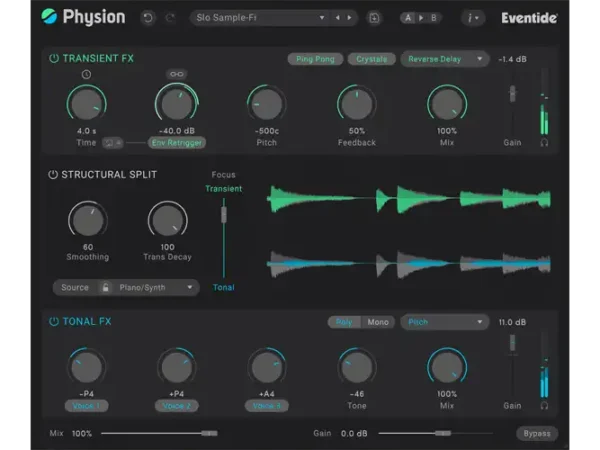
Task: Load the previous preset using the left arrow
Action: [338, 18]
